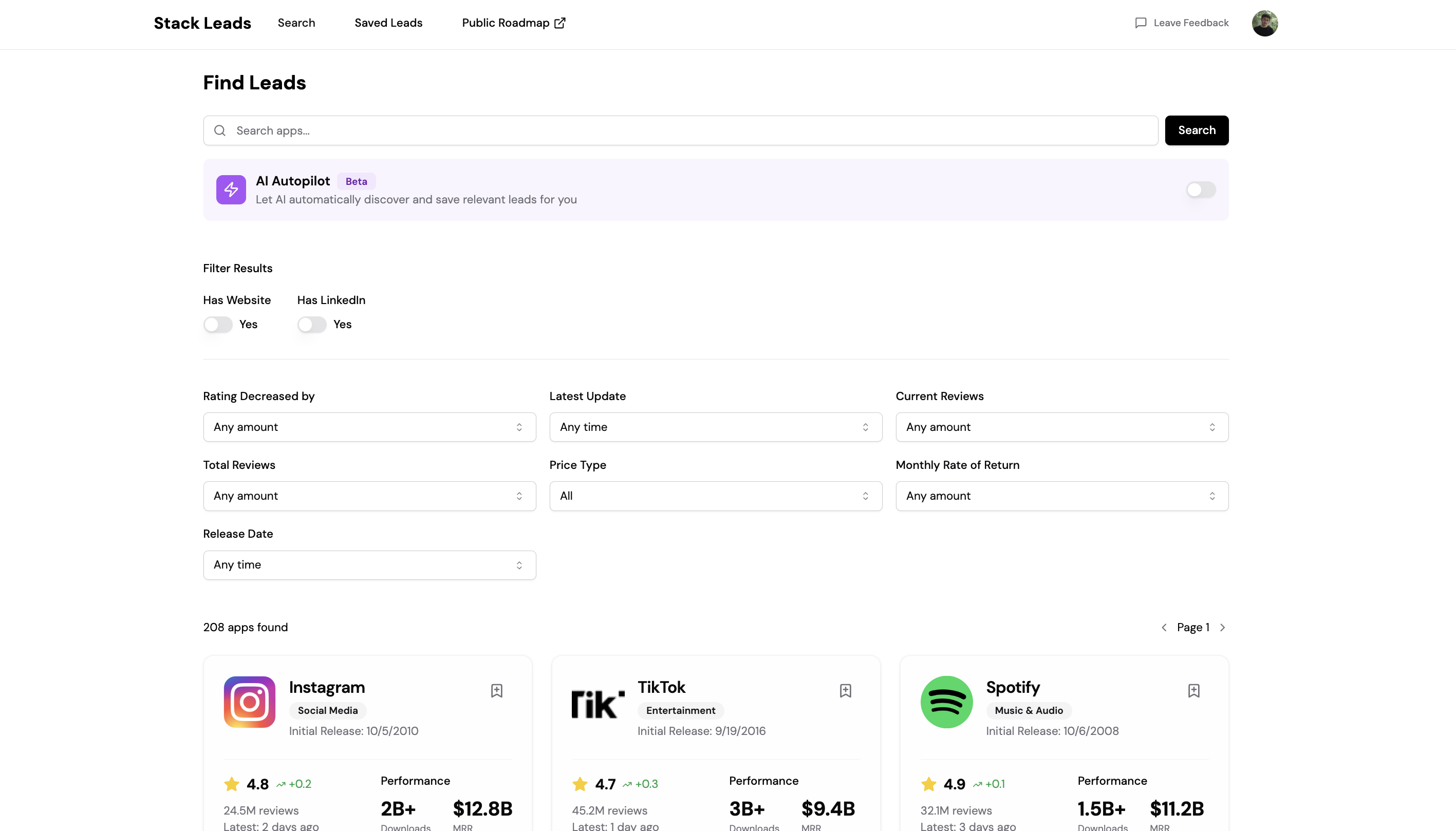
Task: Open the Instagram app title
Action: click(326, 687)
